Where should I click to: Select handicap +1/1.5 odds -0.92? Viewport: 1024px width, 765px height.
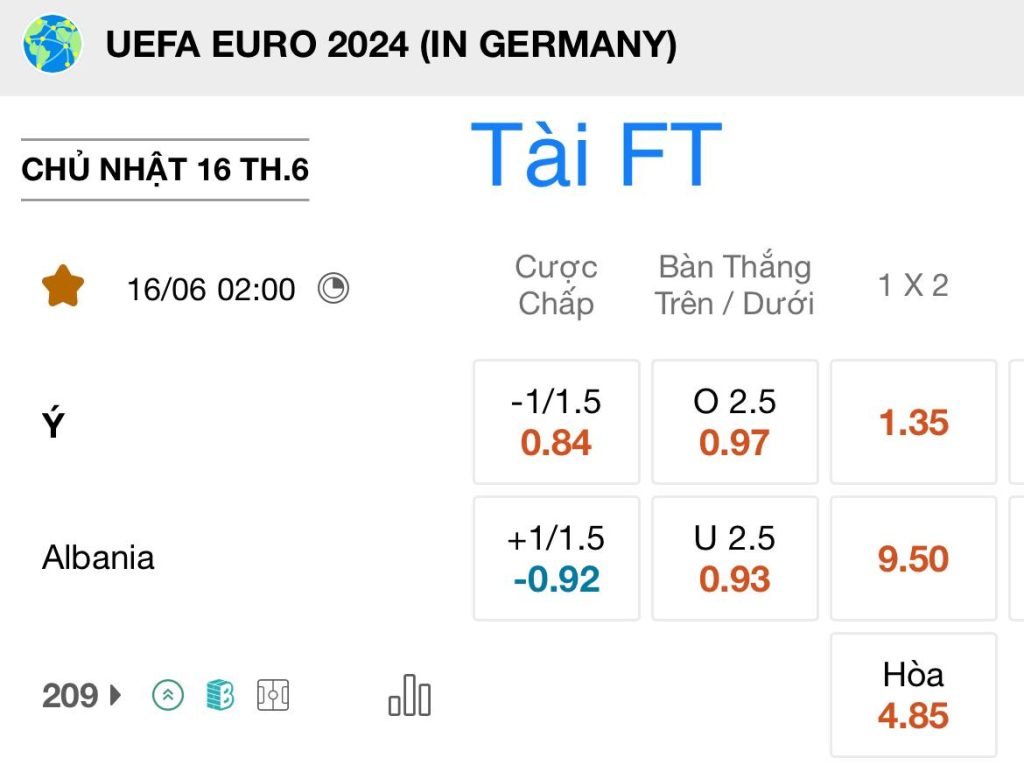556,559
